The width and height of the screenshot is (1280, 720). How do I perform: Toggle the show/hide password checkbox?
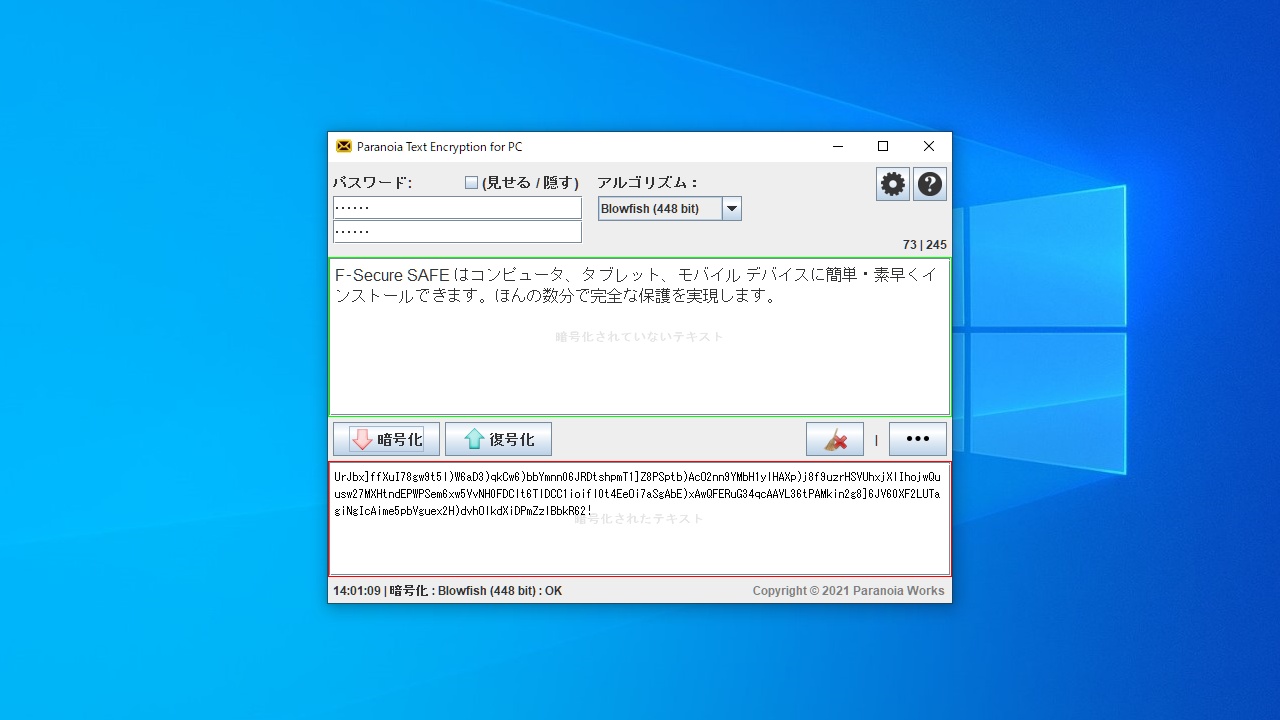472,183
